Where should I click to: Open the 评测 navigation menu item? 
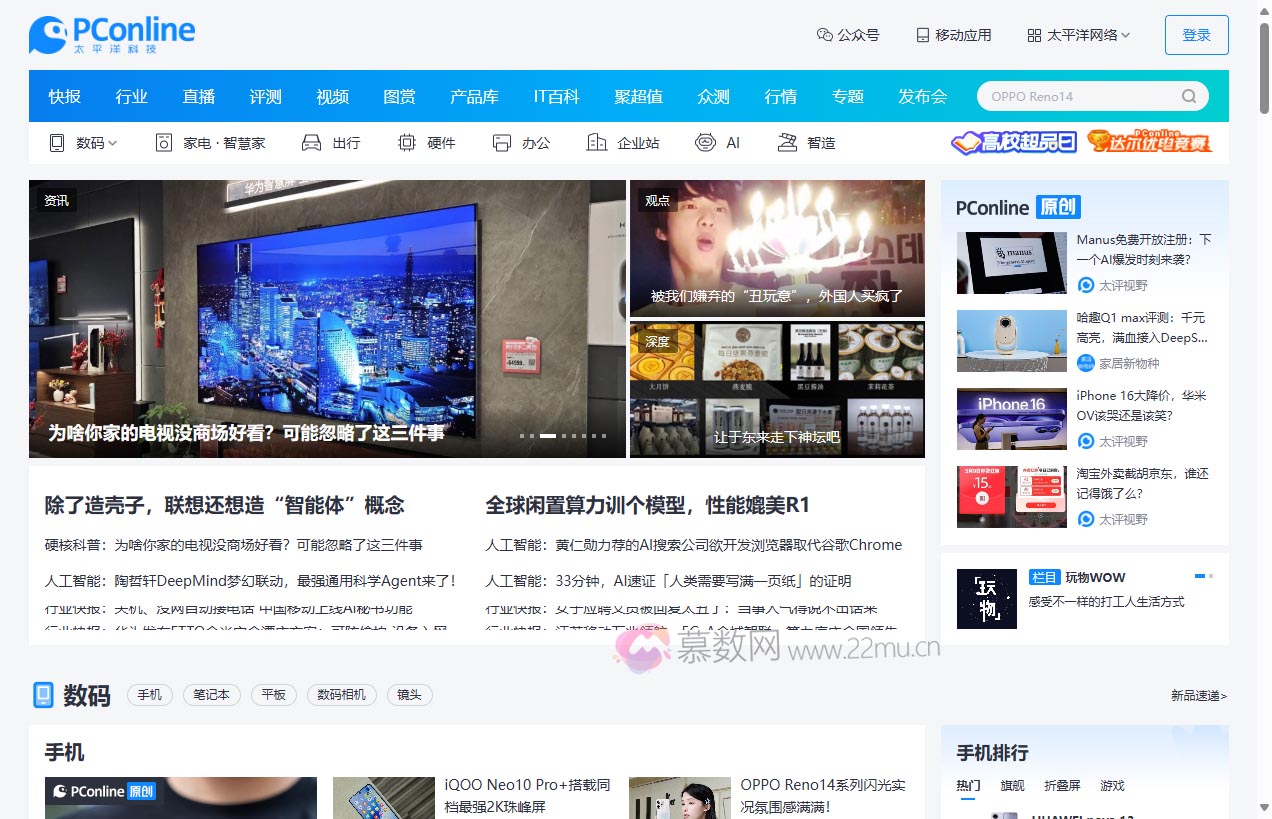tap(266, 97)
